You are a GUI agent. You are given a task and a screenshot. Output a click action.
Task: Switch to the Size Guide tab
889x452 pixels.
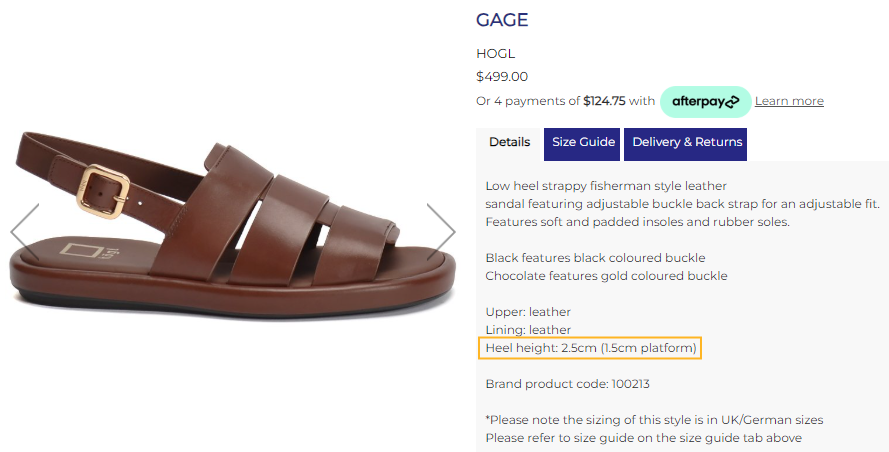tap(582, 144)
